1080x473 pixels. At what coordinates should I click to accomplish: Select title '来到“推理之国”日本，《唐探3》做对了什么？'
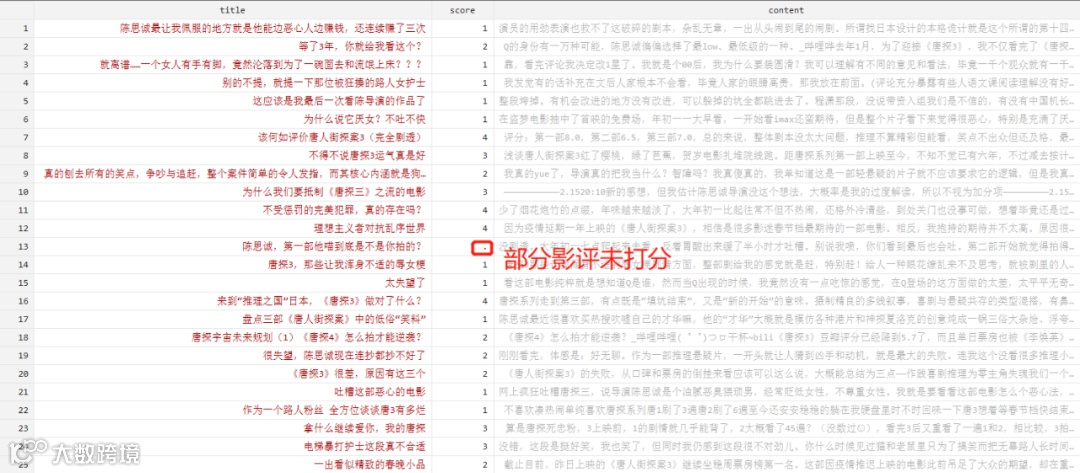(321, 301)
